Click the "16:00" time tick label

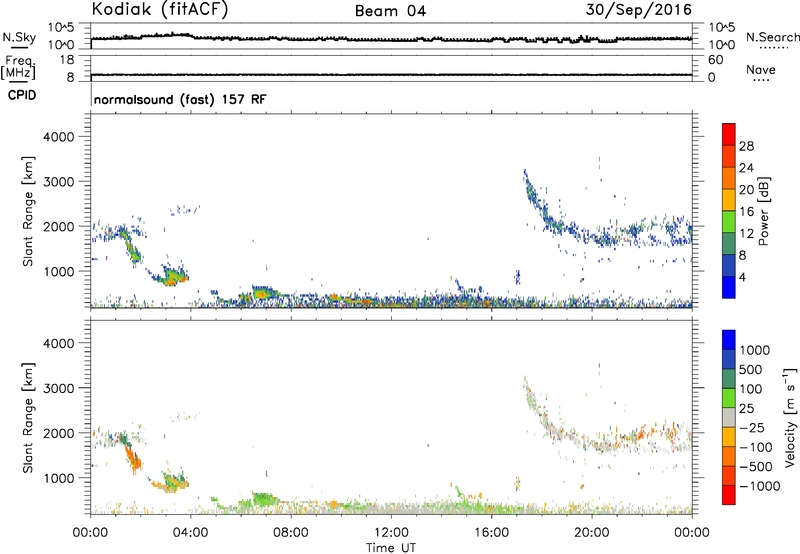pyautogui.click(x=491, y=533)
